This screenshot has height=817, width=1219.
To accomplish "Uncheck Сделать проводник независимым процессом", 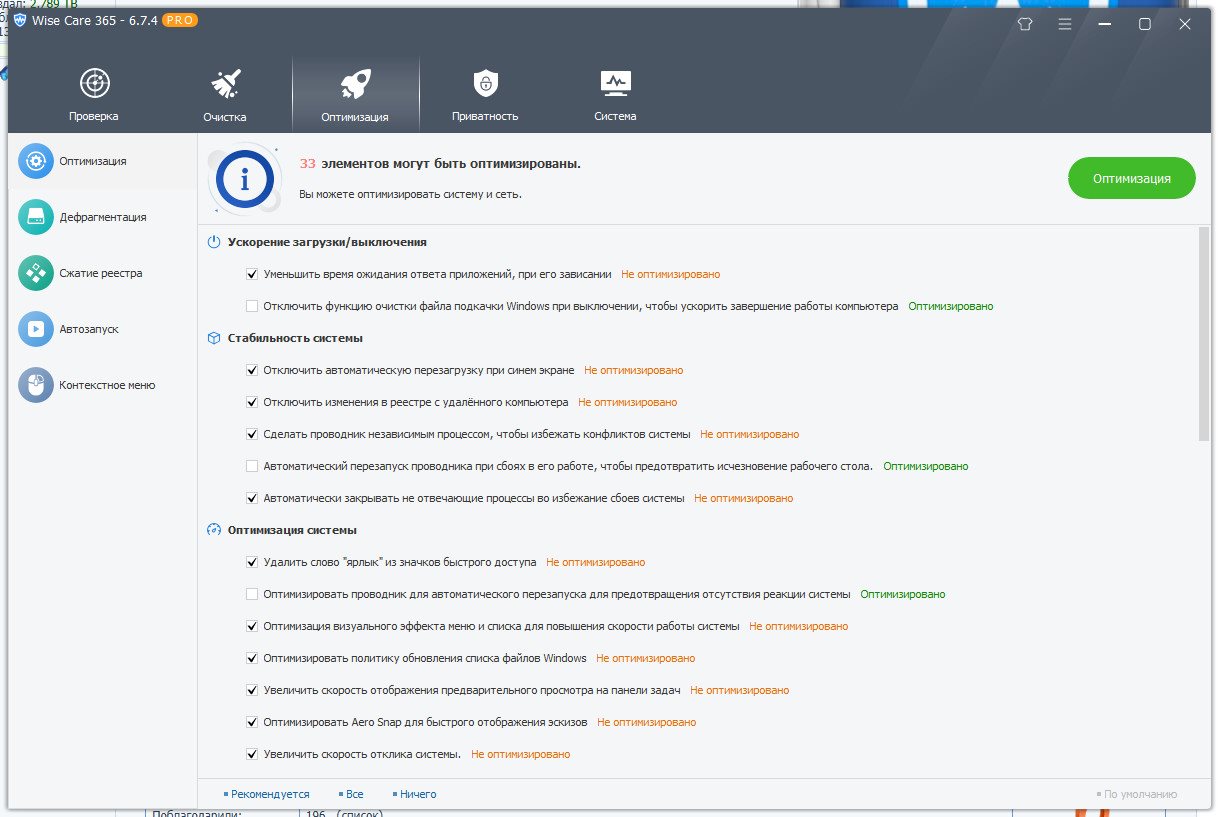I will pos(252,434).
